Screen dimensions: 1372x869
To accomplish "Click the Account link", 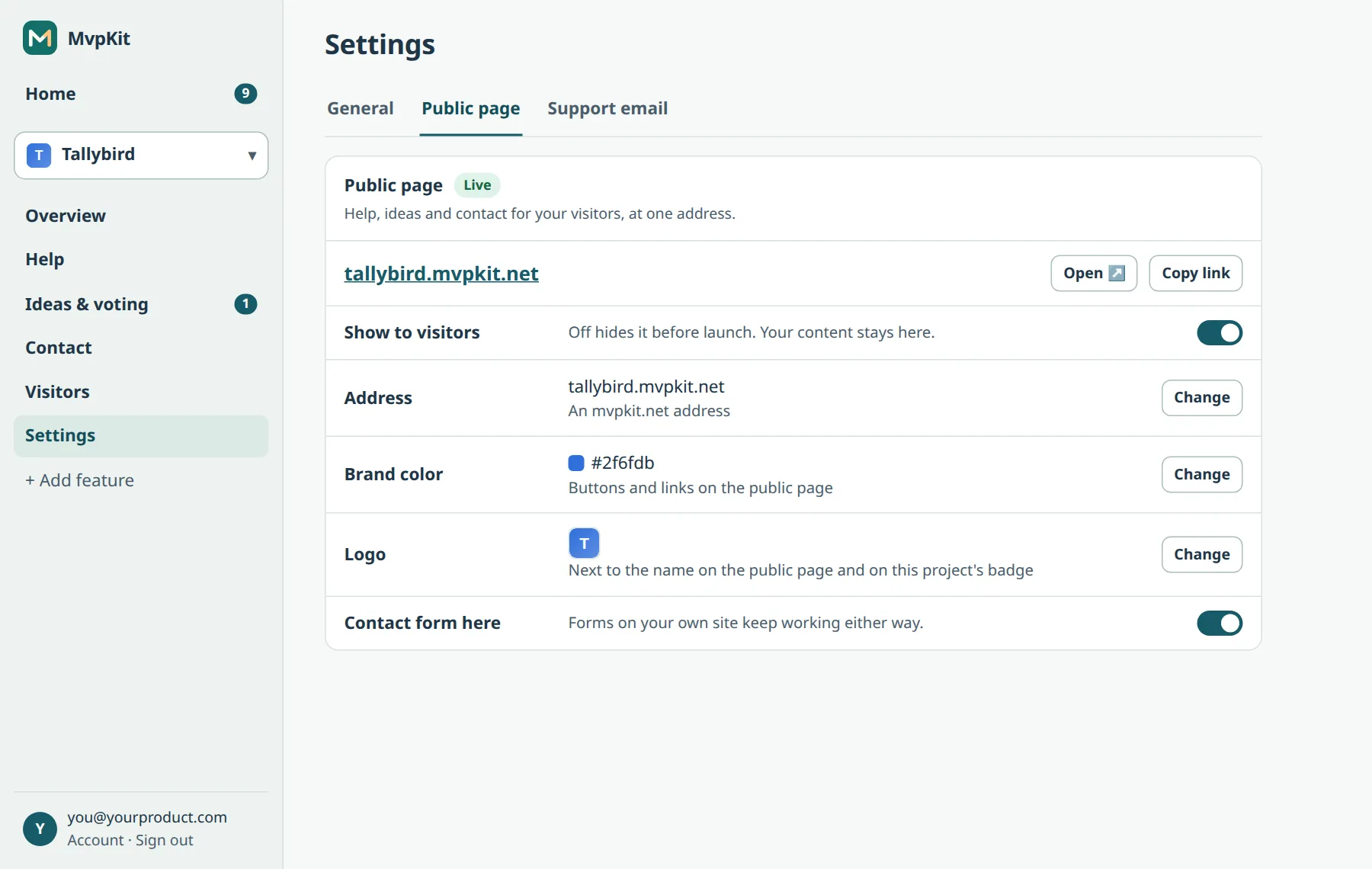I will tap(95, 840).
